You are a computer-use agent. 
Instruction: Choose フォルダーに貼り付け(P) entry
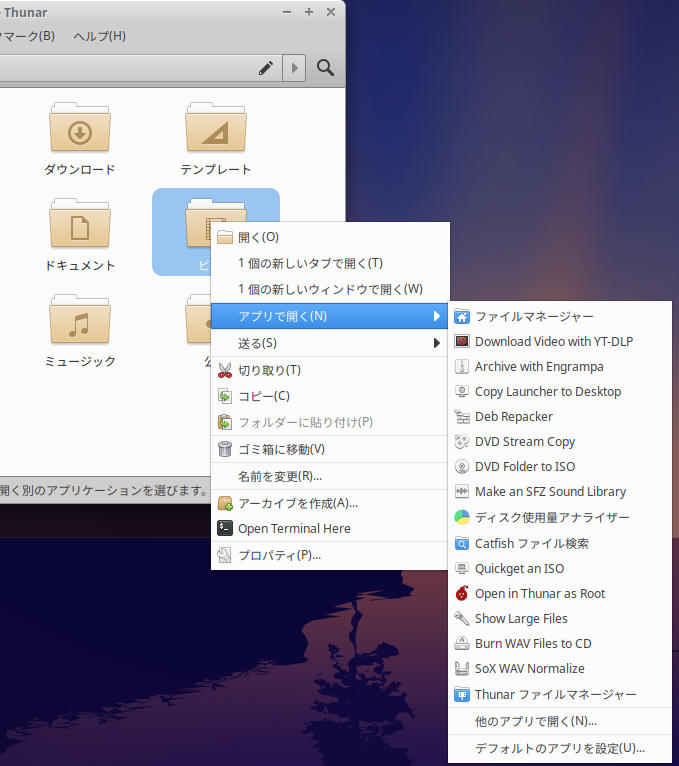(330, 422)
